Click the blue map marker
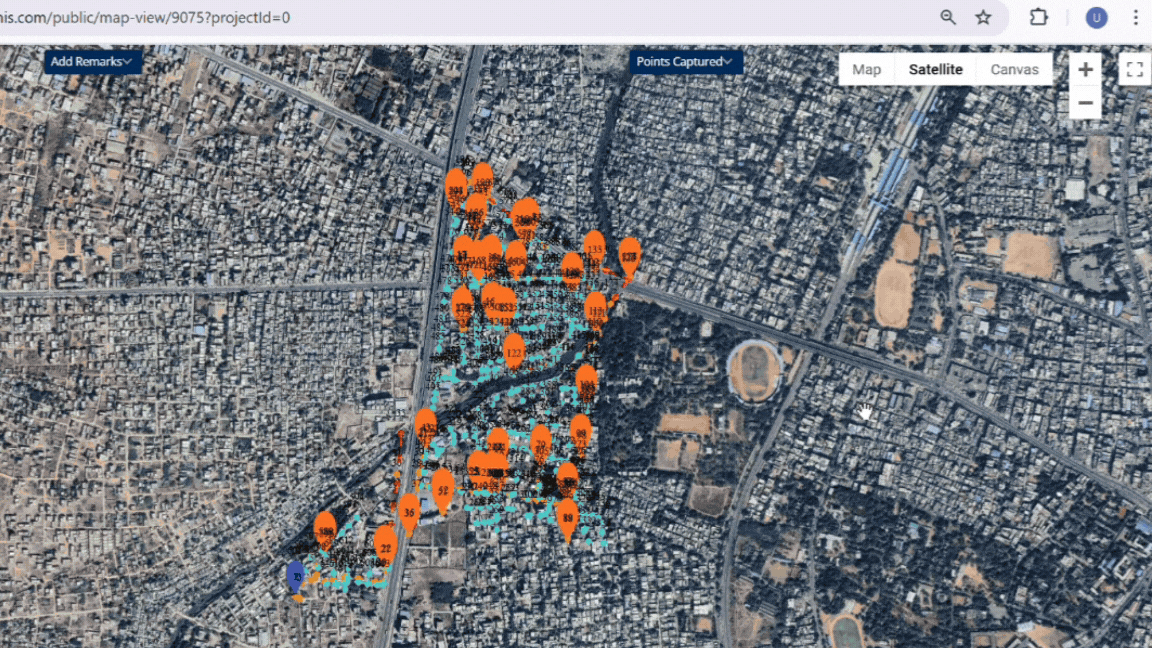The height and width of the screenshot is (648, 1152). (x=296, y=576)
